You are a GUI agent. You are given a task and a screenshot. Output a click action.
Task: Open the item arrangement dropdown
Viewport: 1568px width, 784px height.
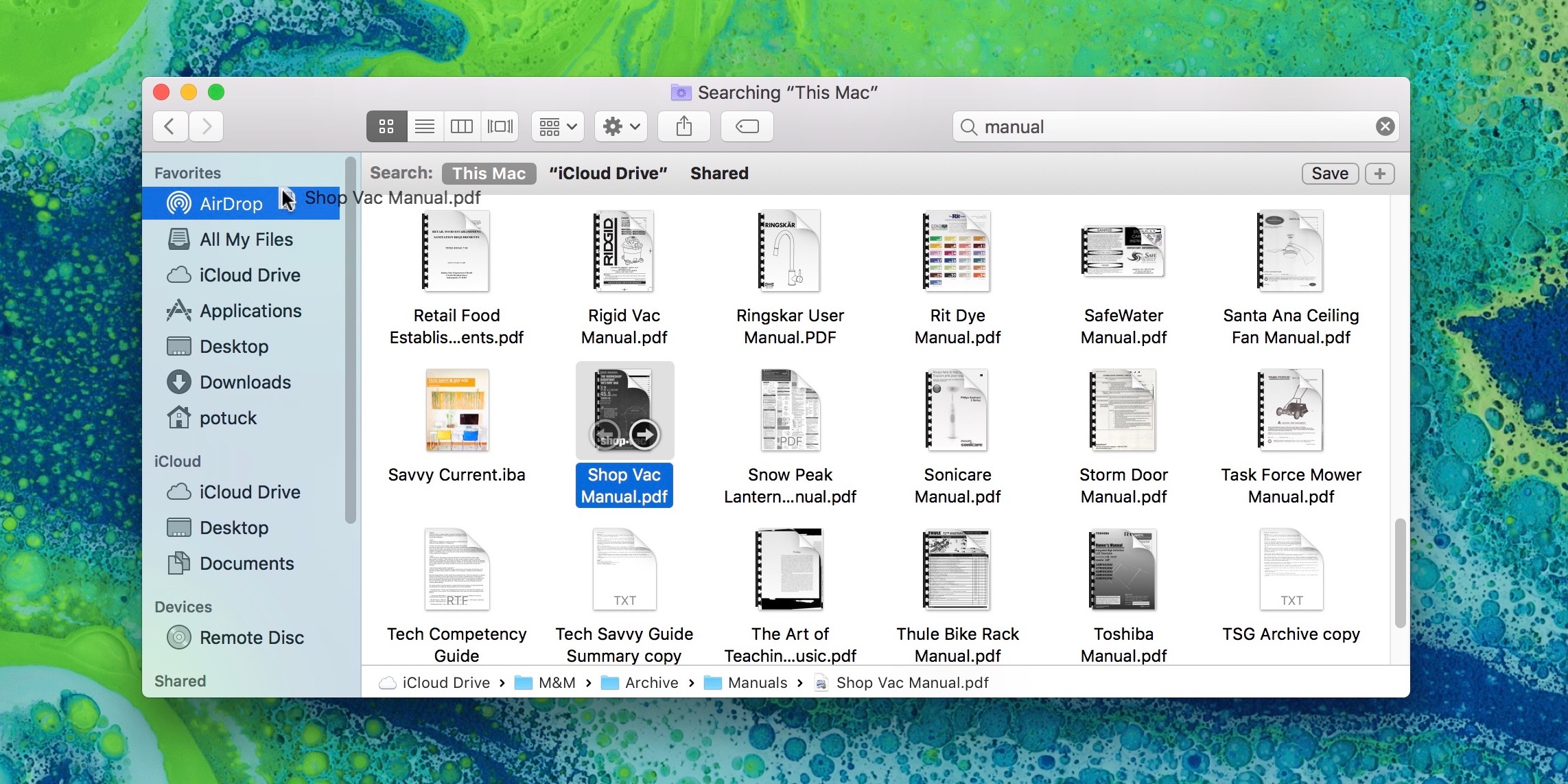[557, 126]
